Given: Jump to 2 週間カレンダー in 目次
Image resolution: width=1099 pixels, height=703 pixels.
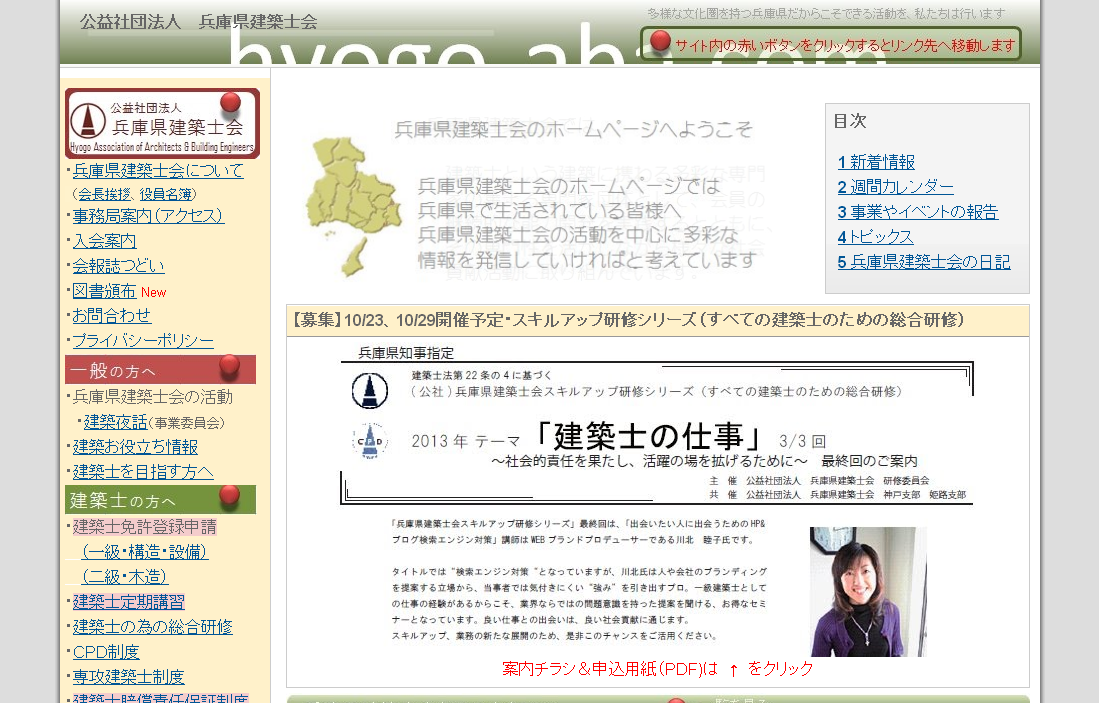Looking at the screenshot, I should pos(896,187).
